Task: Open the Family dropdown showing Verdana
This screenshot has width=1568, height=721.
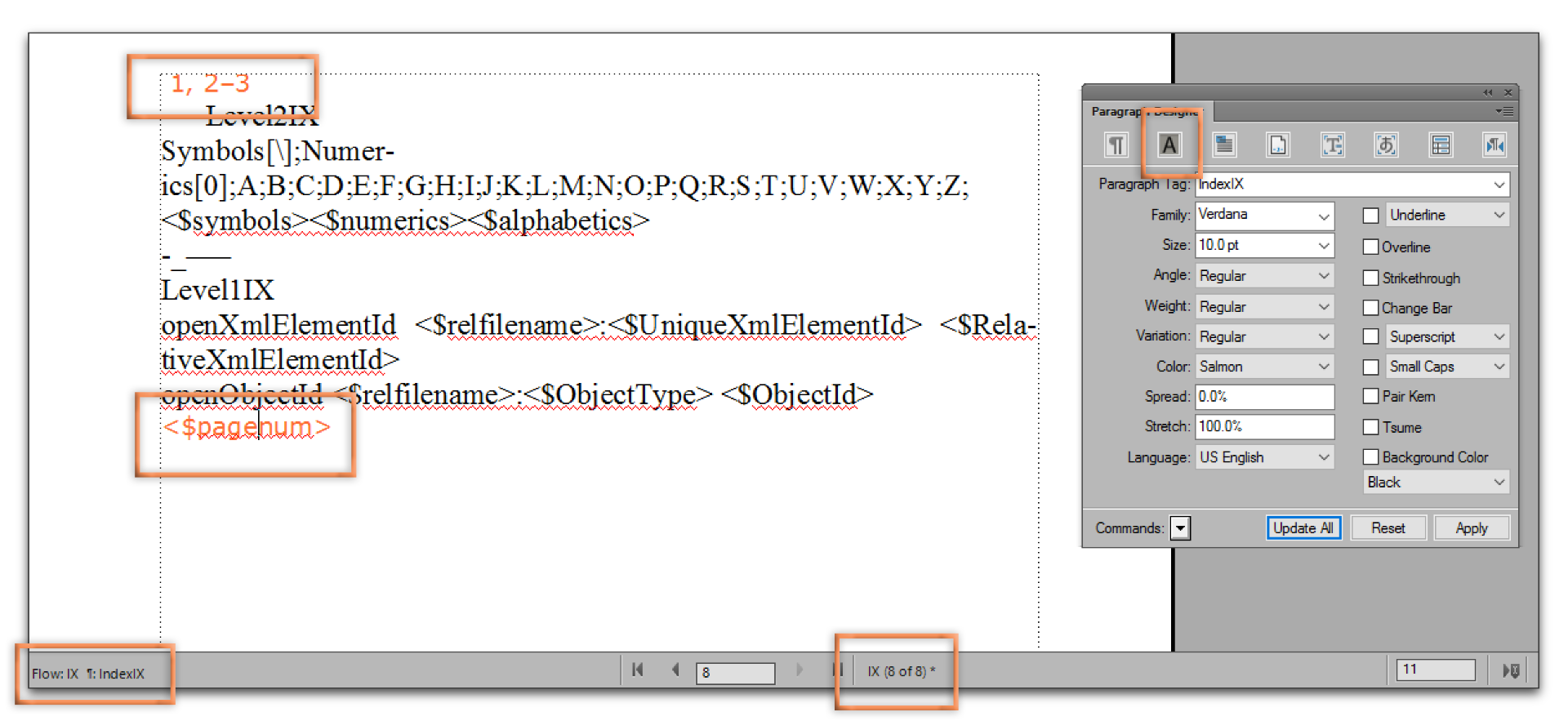Action: [1264, 216]
